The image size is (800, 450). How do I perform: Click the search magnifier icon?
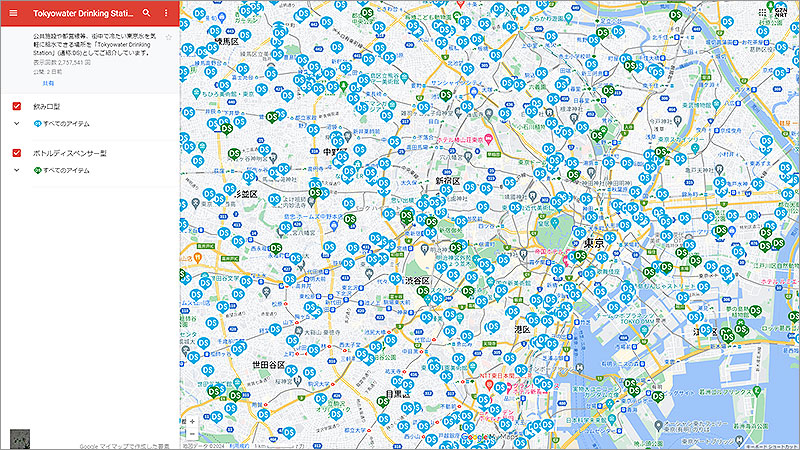tap(146, 14)
